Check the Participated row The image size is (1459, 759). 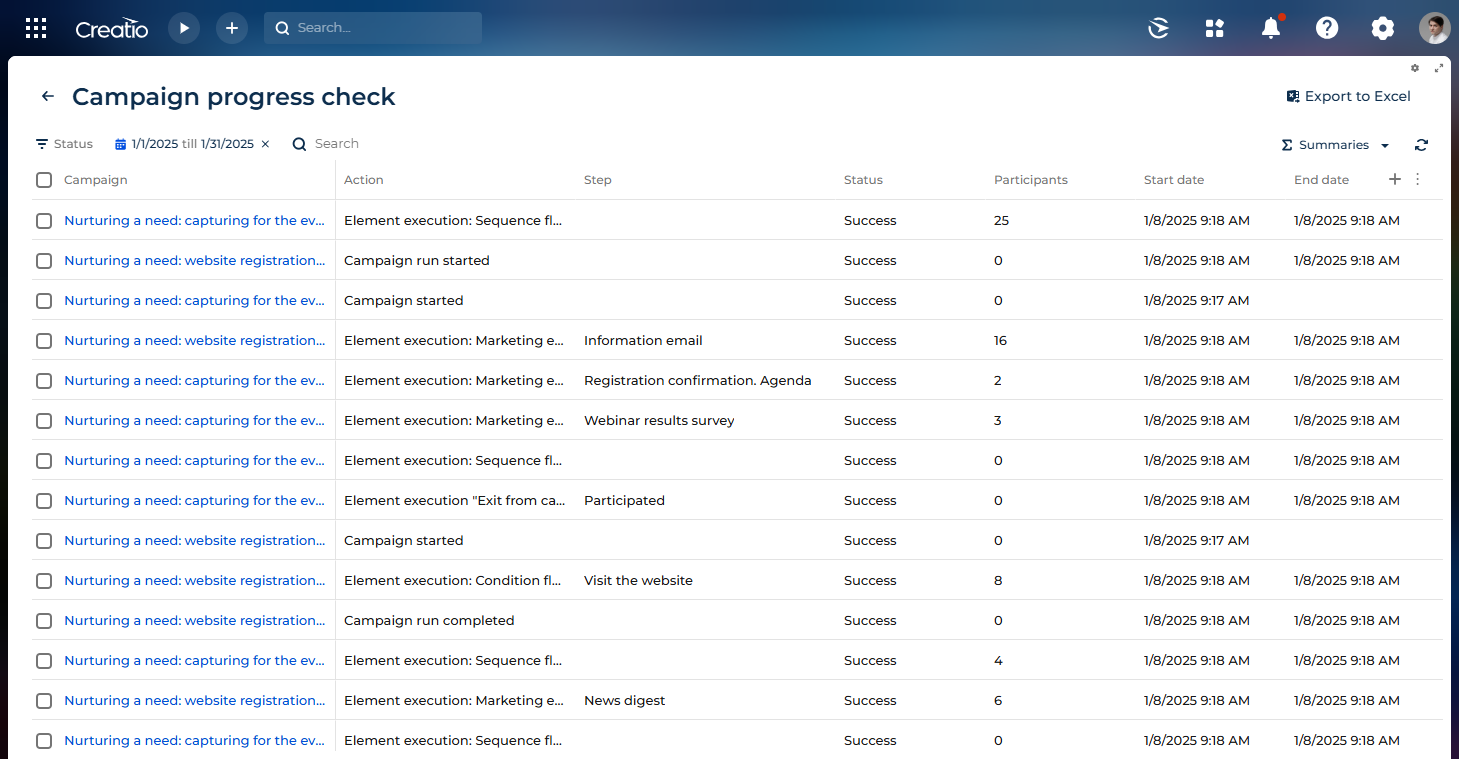click(44, 500)
